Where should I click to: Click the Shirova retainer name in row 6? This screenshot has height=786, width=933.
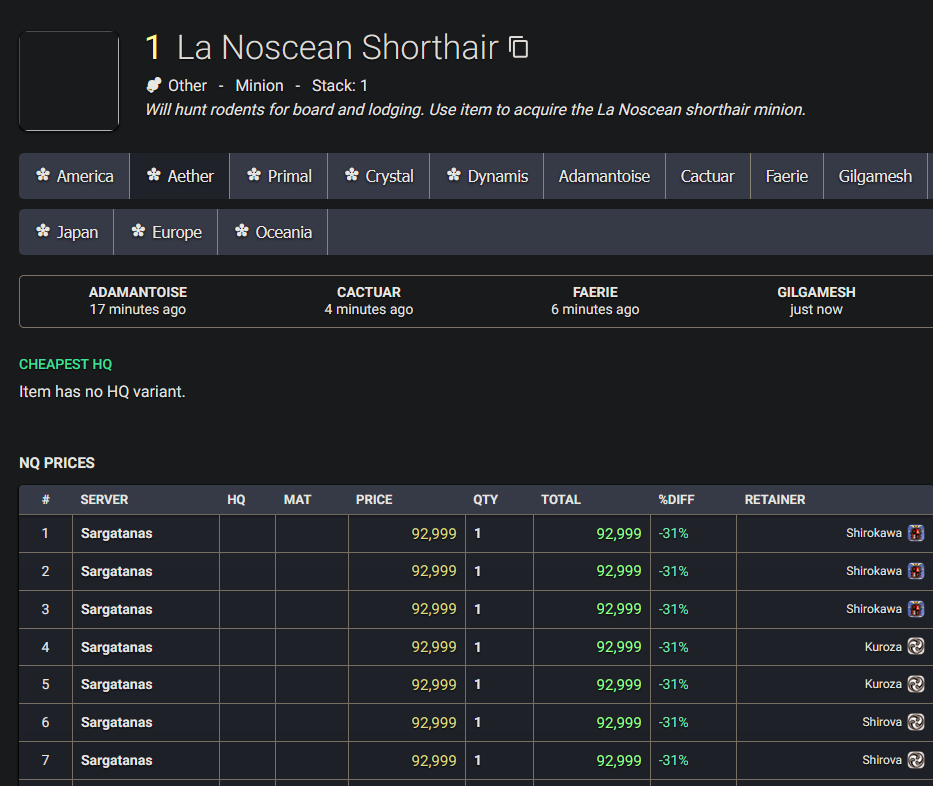pyautogui.click(x=882, y=722)
